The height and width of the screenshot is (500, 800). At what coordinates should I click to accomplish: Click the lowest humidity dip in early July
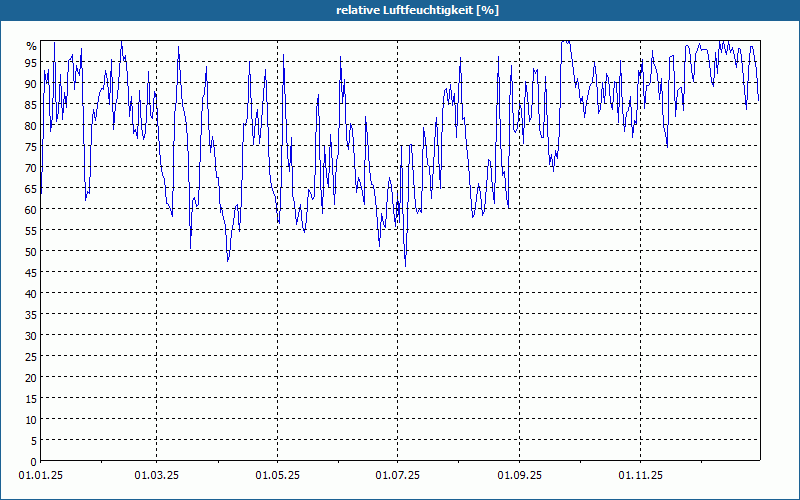point(406,265)
